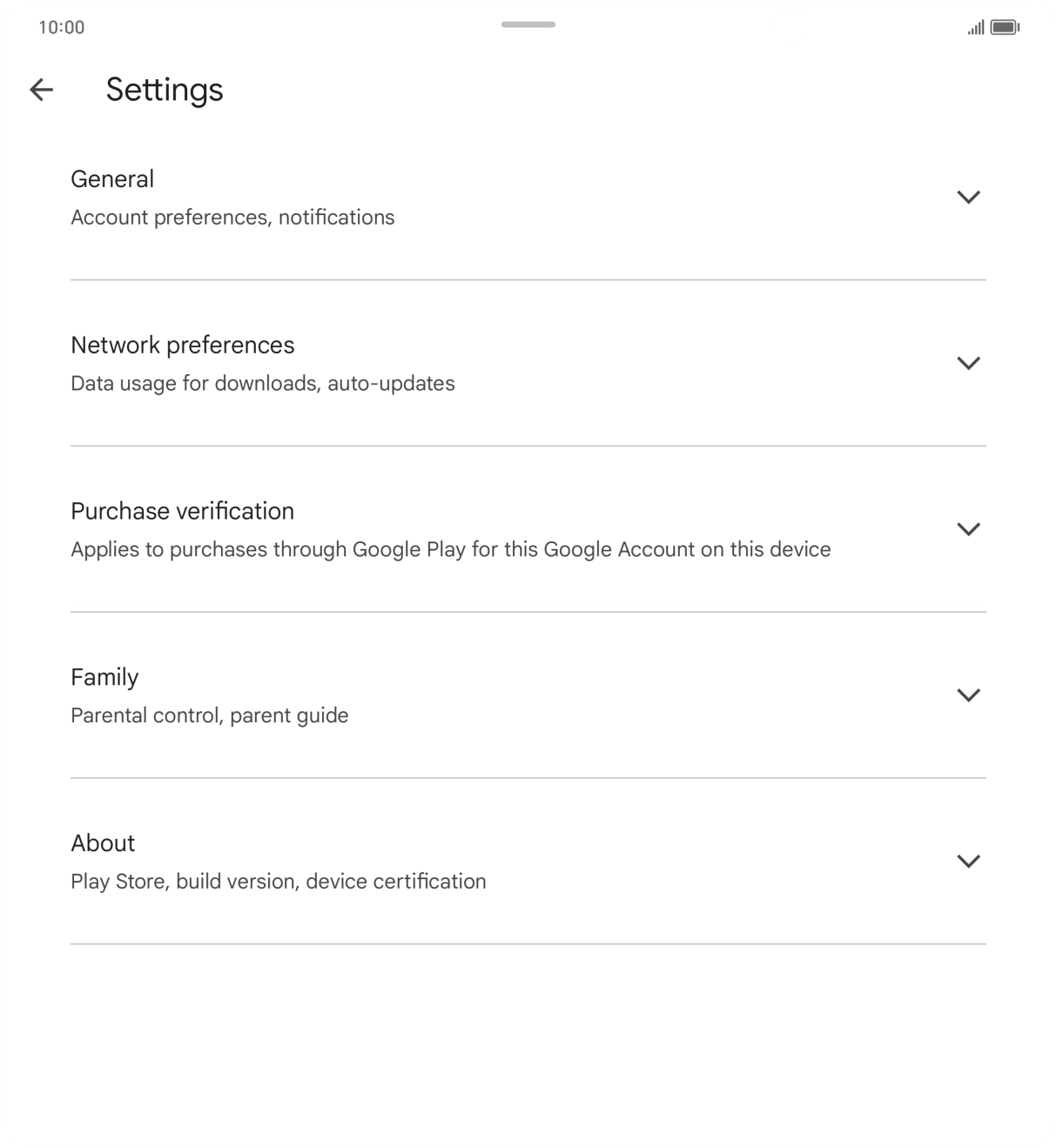Tap Applies to purchases description text

(451, 550)
